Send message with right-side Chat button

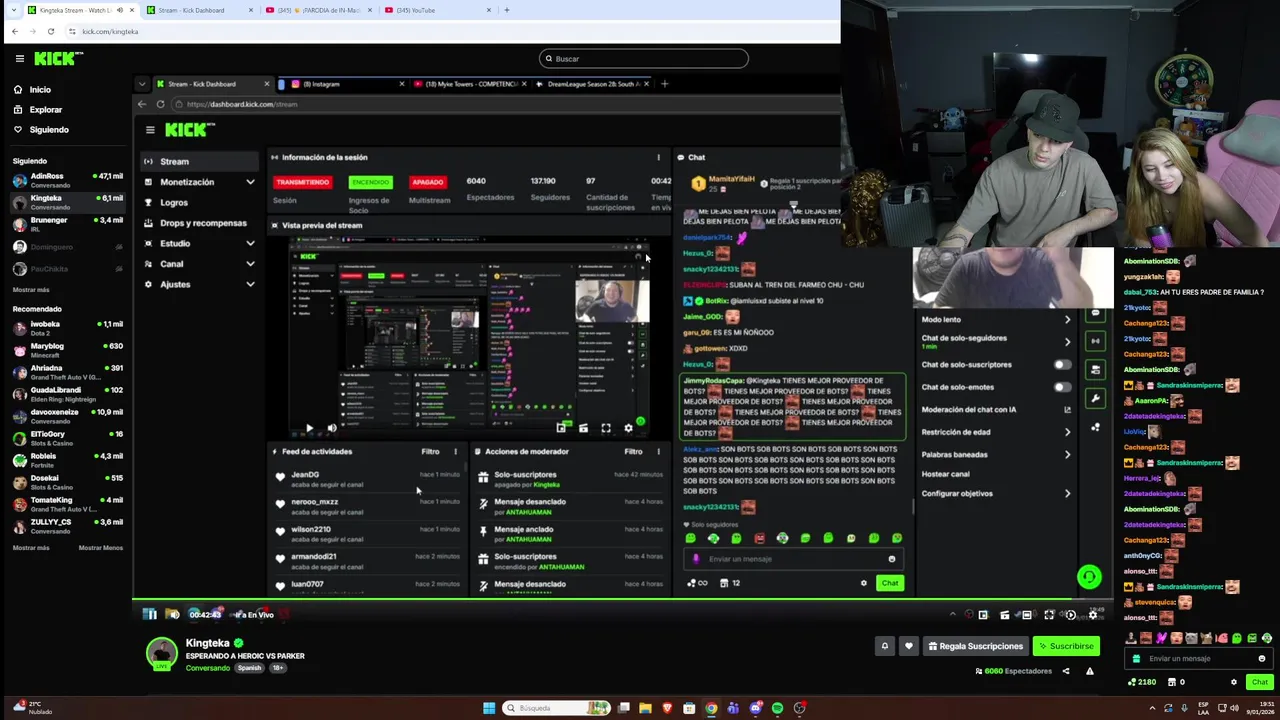coord(1259,682)
